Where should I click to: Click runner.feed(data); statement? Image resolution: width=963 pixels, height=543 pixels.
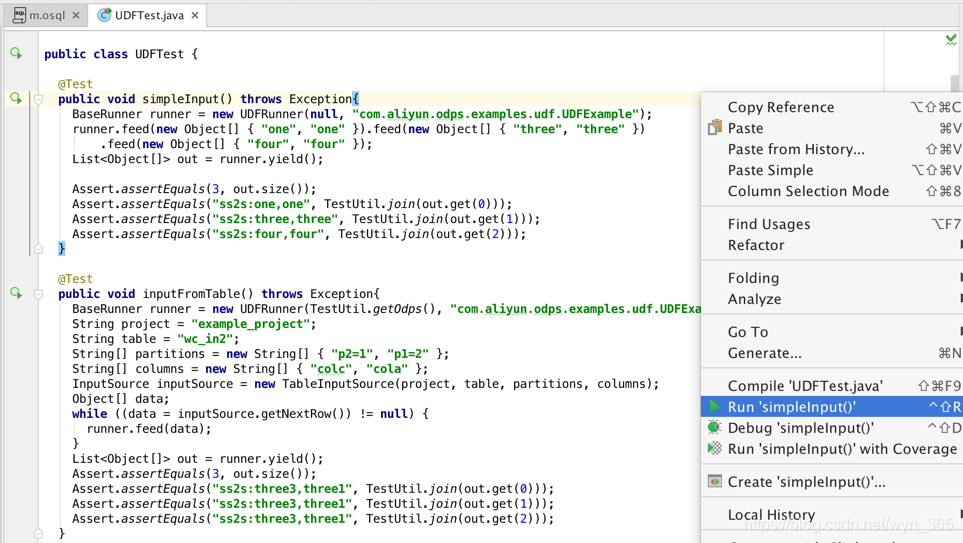[x=149, y=429]
